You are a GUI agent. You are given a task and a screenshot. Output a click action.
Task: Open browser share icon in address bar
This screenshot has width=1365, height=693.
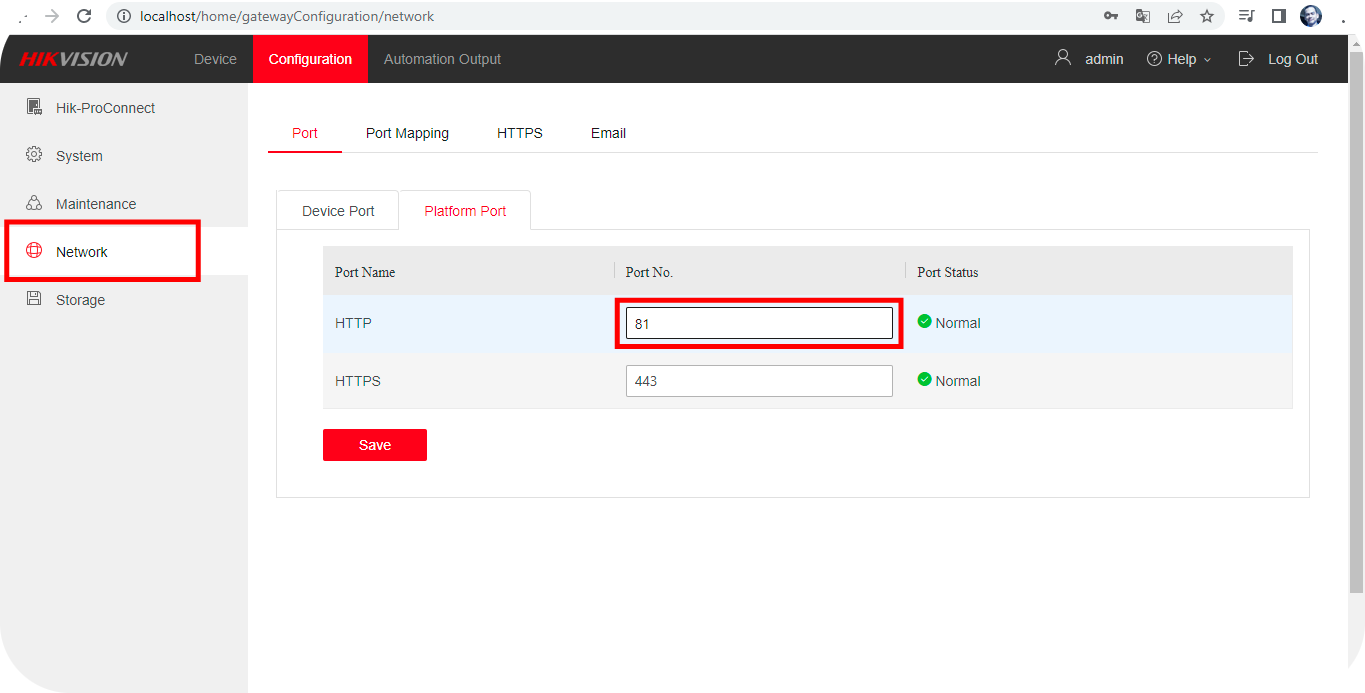[x=1175, y=16]
